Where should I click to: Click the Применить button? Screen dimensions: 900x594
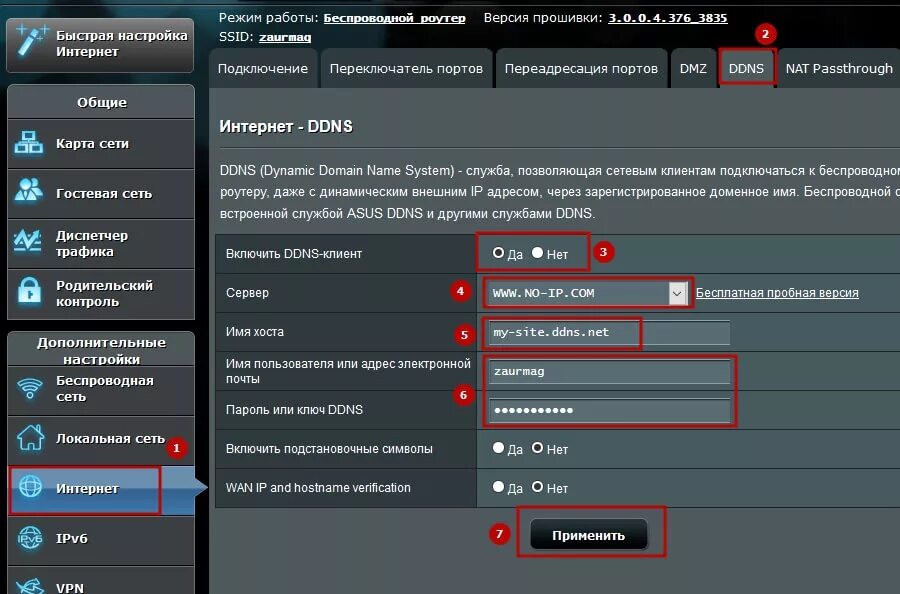(x=589, y=535)
